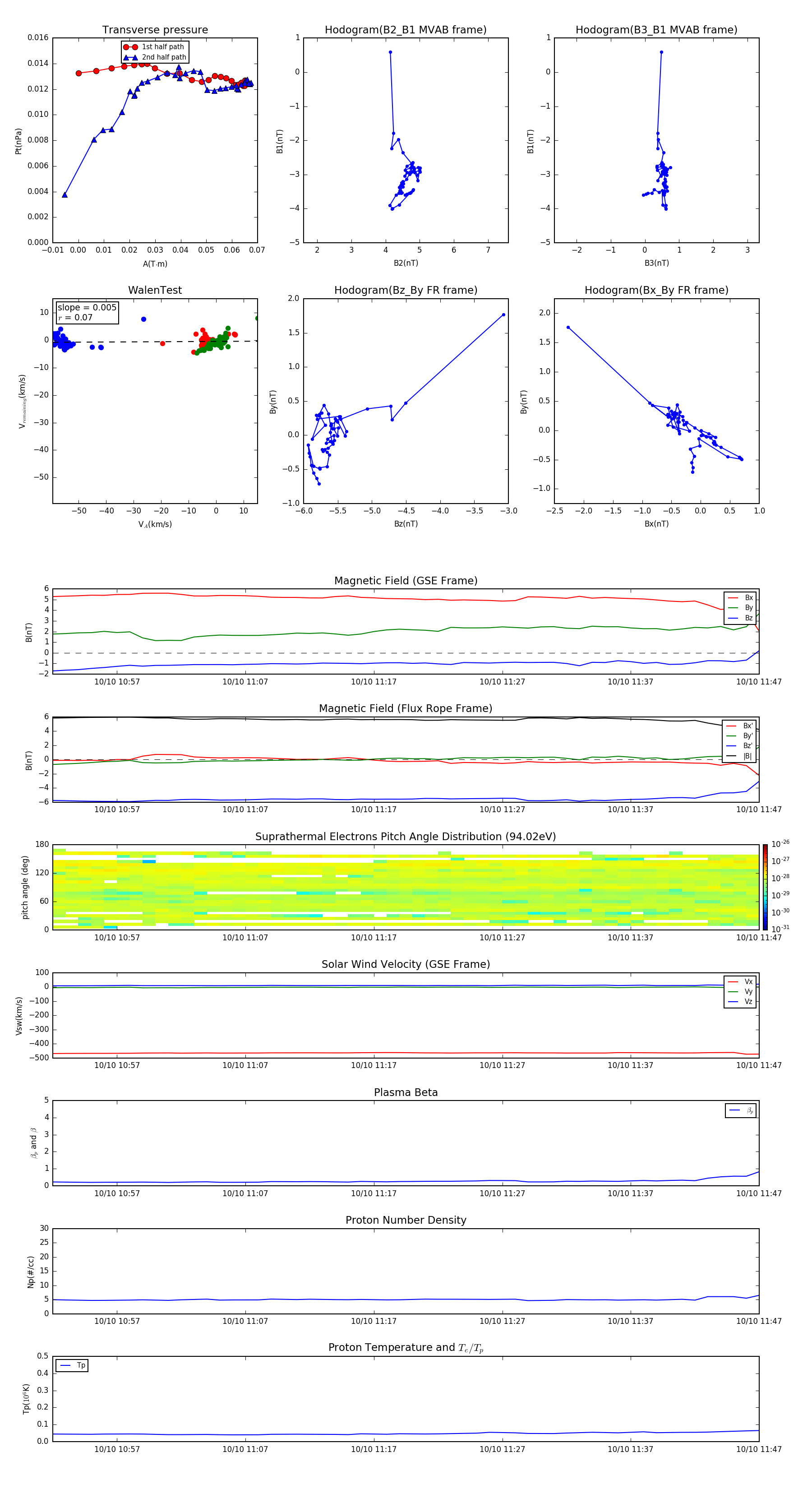Select the "Hodogram(B3_B1 MVAB frame)" title
Image resolution: width=812 pixels, height=1489 pixels.
pyautogui.click(x=656, y=30)
